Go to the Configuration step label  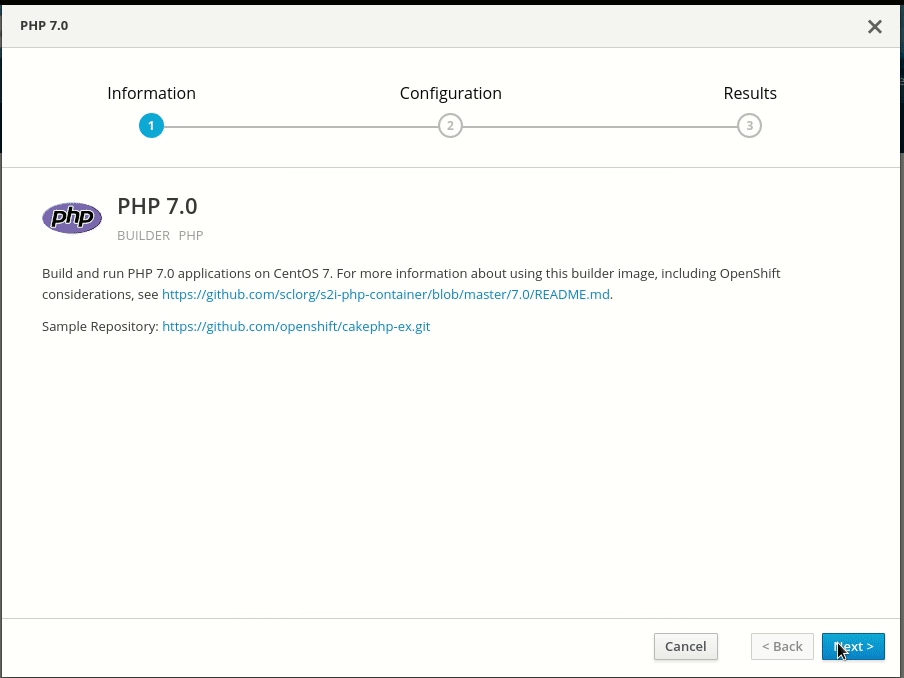pos(450,93)
